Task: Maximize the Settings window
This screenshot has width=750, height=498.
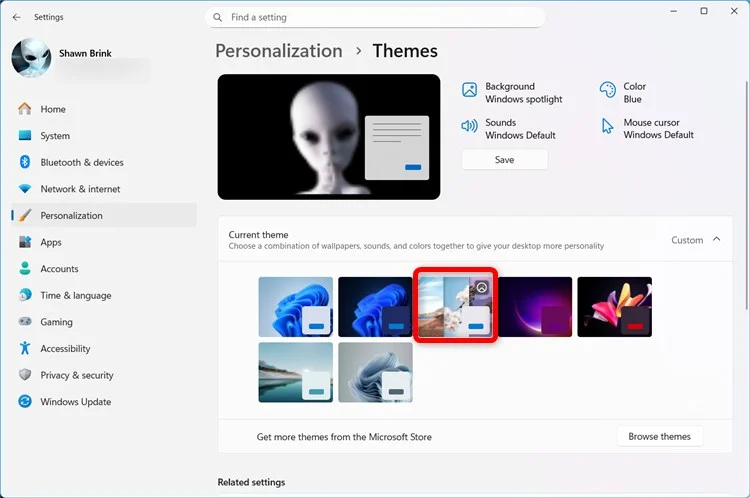Action: pos(704,11)
